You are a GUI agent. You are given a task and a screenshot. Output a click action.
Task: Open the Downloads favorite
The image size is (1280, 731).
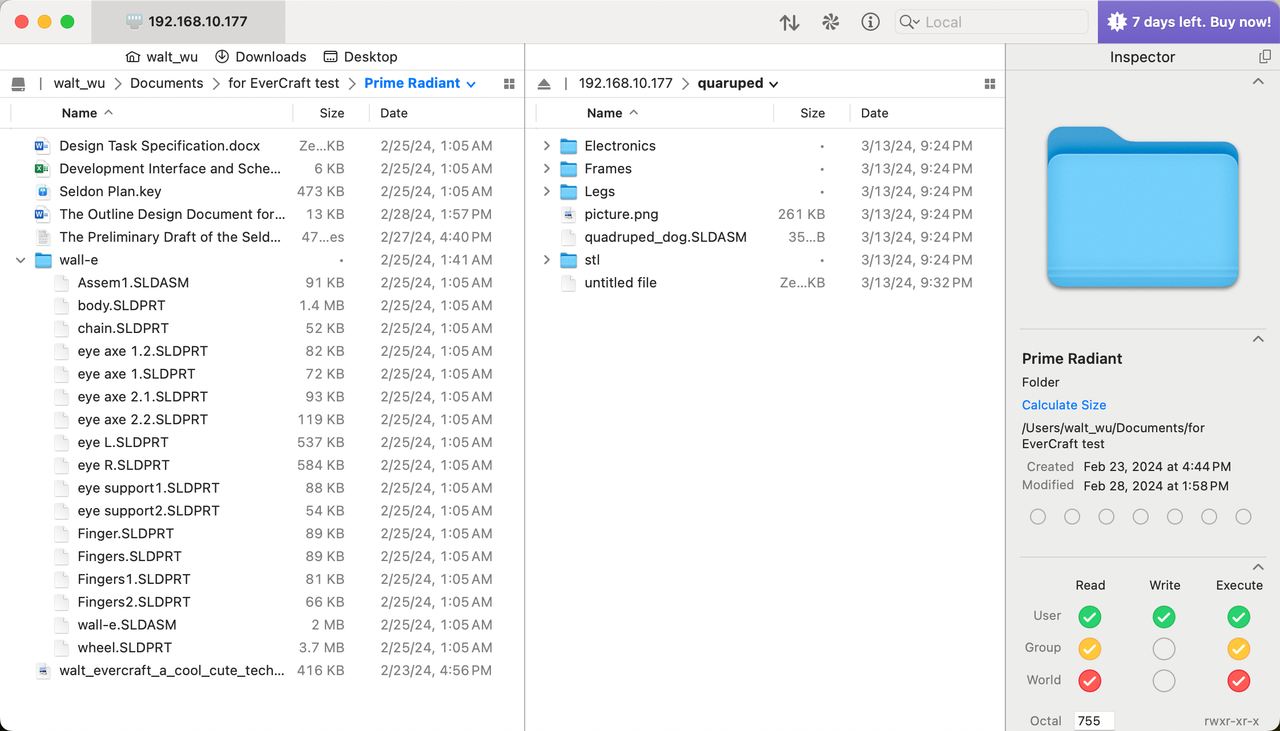(261, 56)
